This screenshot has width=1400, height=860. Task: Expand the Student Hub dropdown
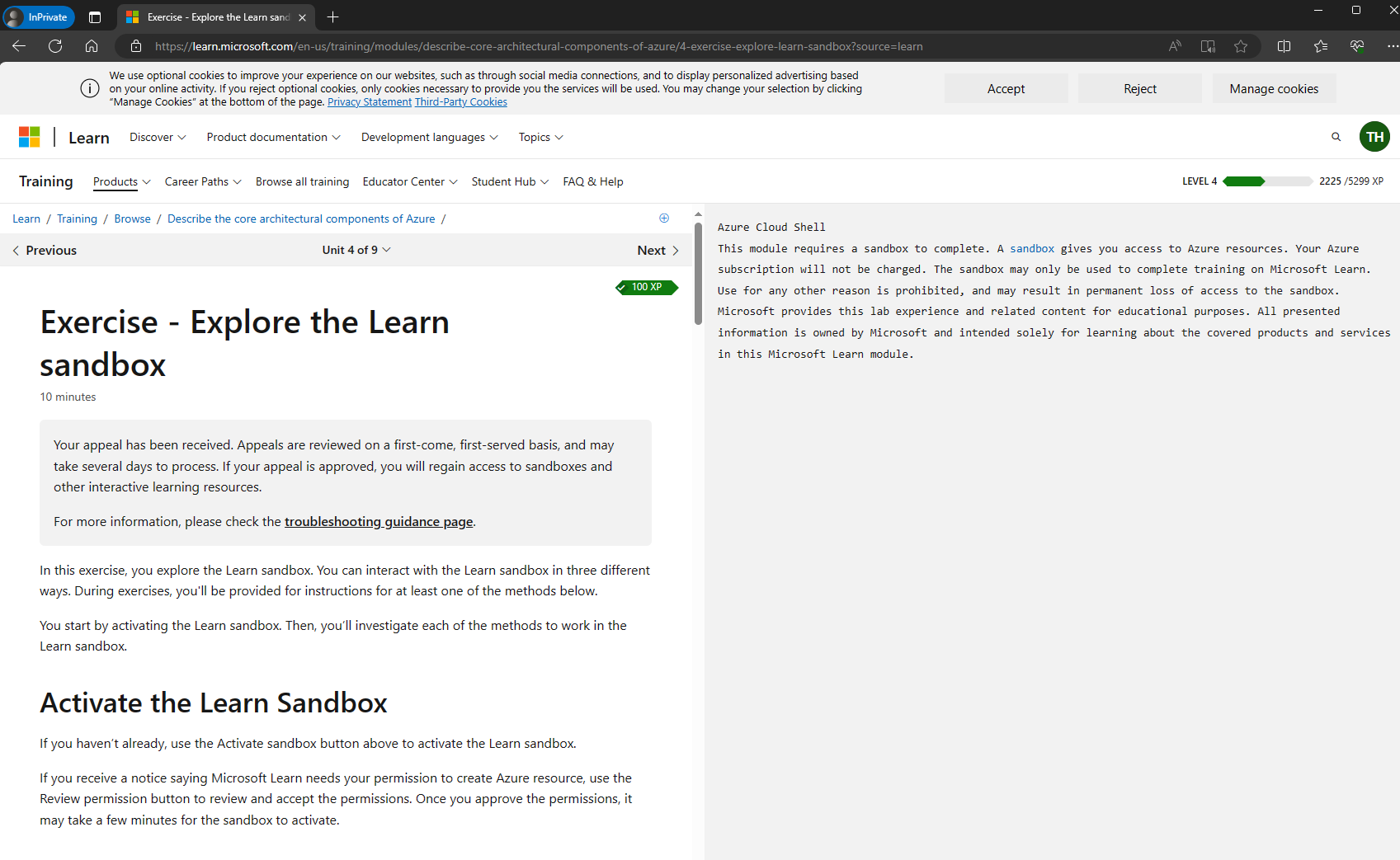pyautogui.click(x=510, y=181)
